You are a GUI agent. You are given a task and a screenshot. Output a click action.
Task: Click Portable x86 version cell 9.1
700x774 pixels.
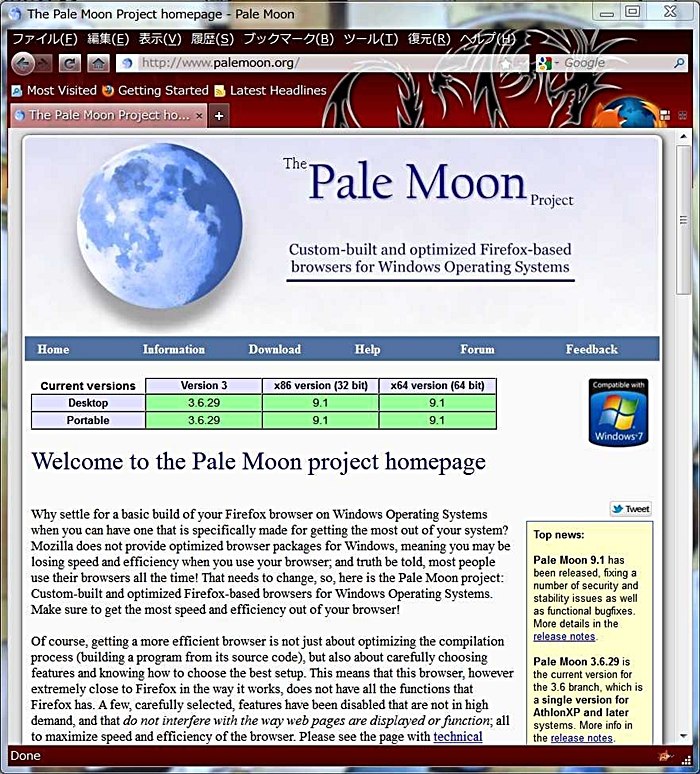pos(320,420)
